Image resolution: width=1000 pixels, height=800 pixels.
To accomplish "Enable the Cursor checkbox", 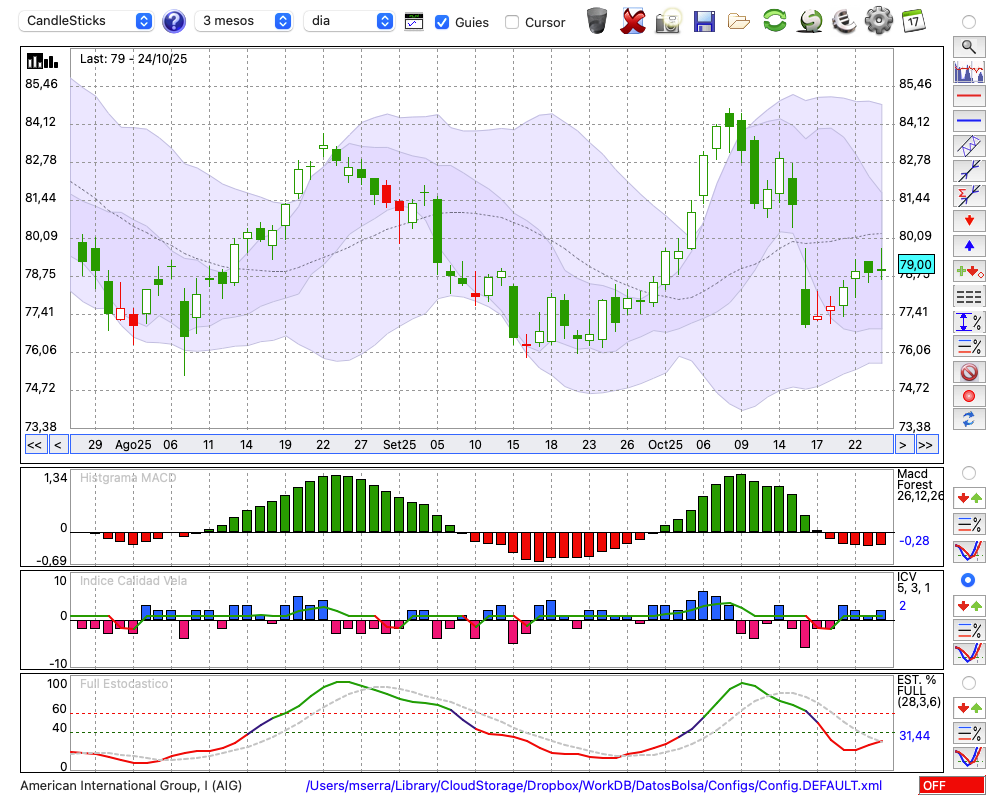I will click(x=511, y=22).
